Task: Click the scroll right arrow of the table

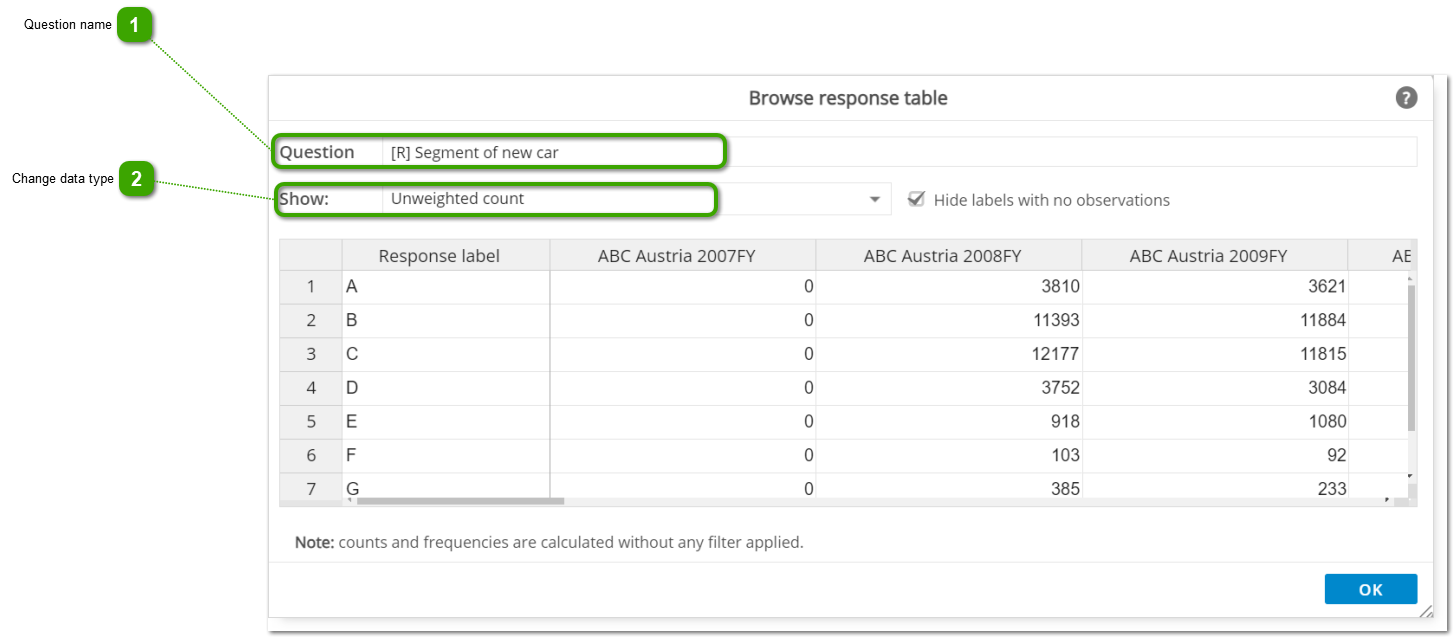Action: [x=1386, y=499]
